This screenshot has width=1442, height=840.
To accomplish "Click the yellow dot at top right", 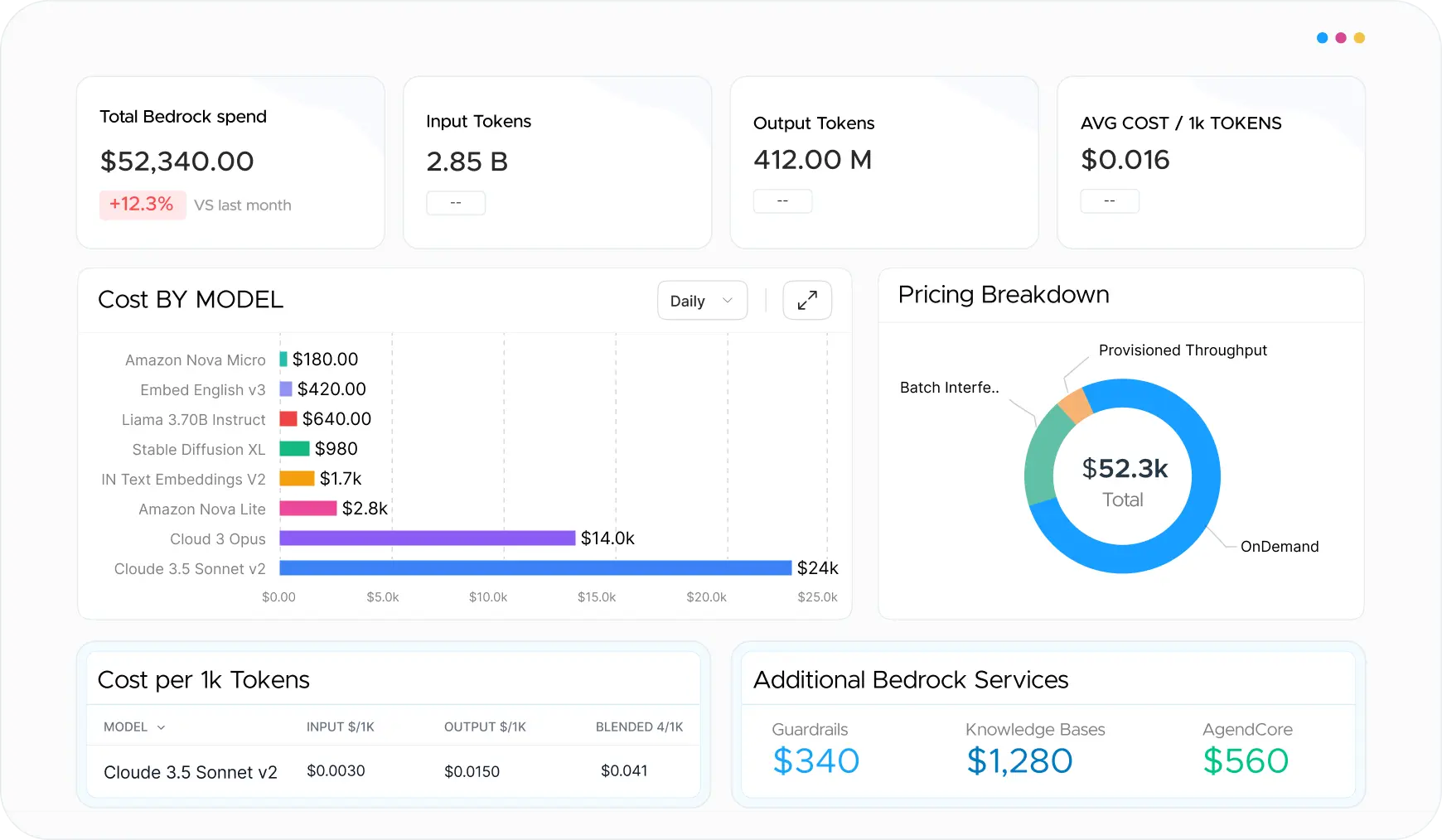I will [1359, 38].
